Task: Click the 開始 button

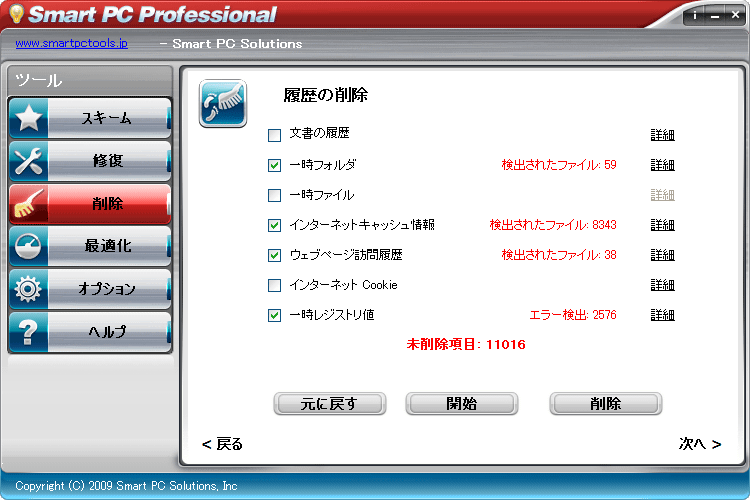Action: tap(462, 403)
